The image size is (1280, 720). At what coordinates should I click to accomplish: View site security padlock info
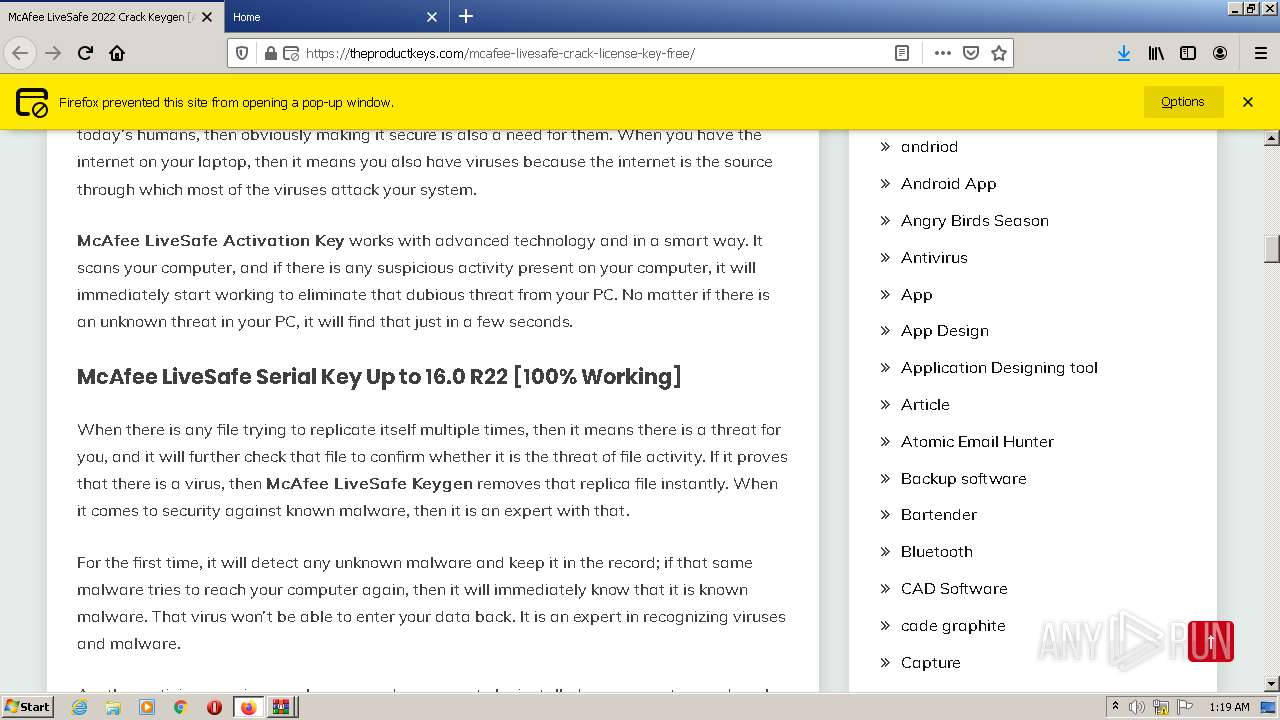tap(270, 53)
